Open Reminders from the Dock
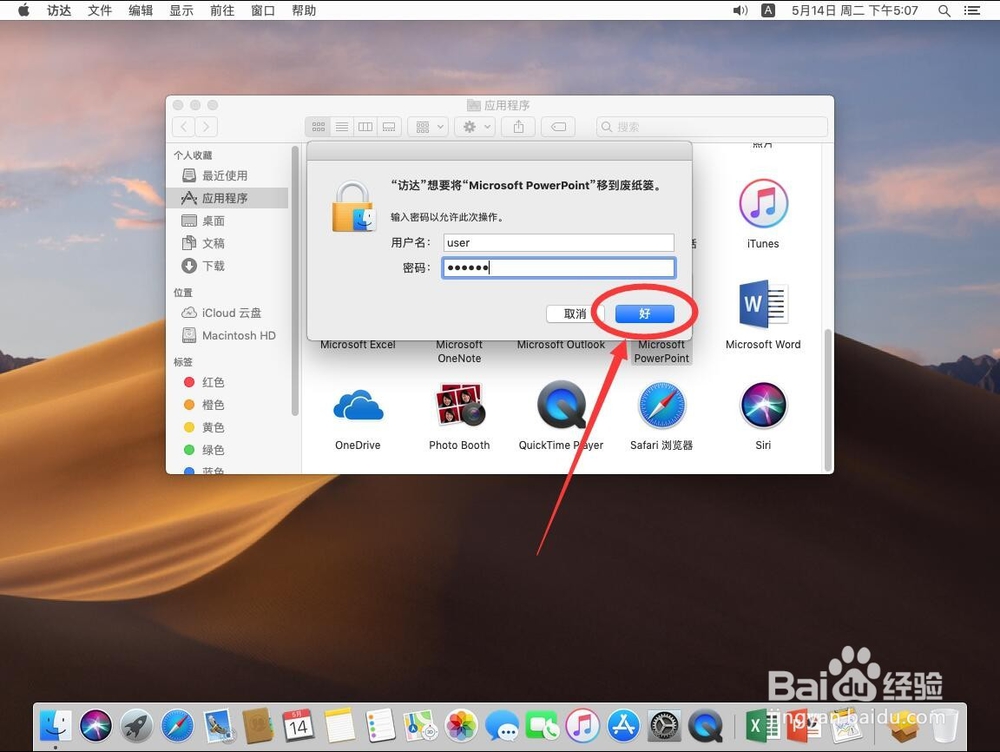Viewport: 1000px width, 752px height. tap(380, 725)
